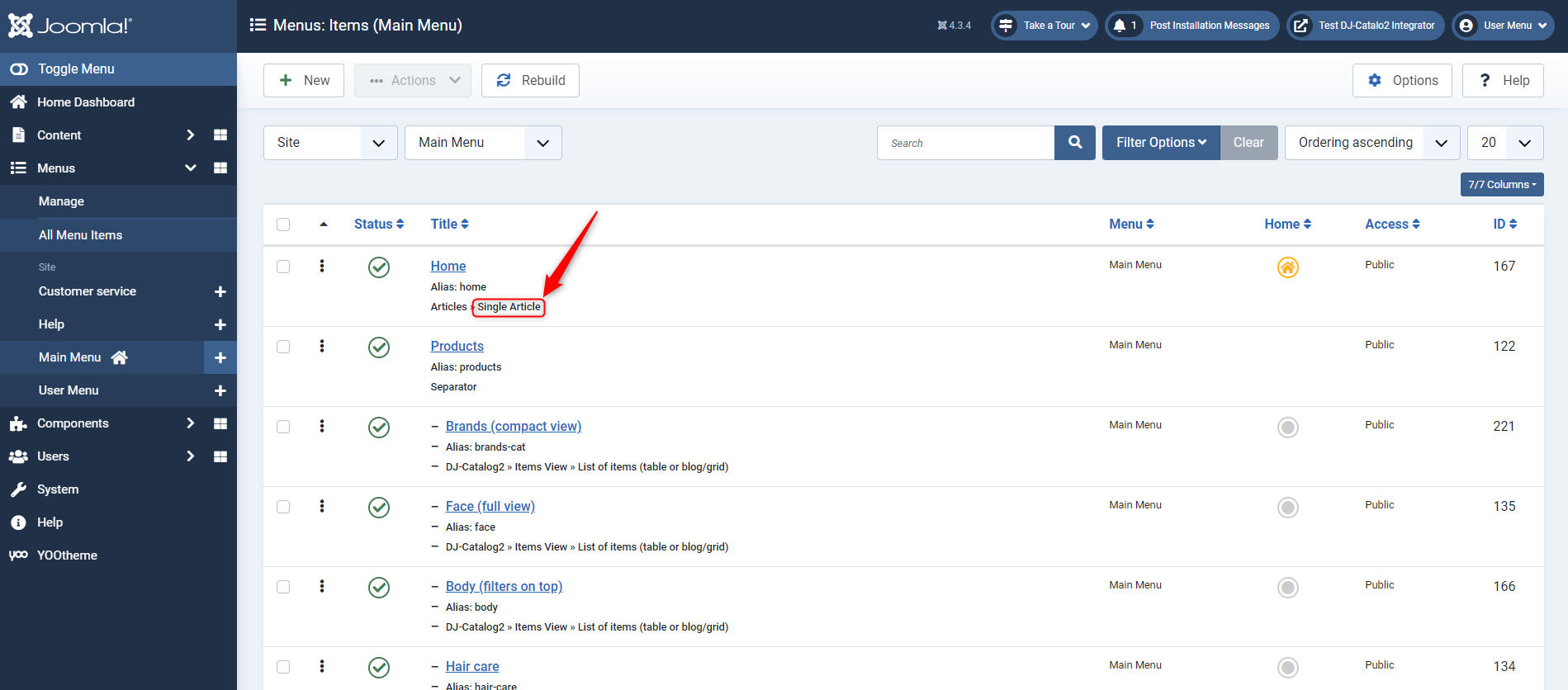1568x690 pixels.
Task: Open the Main Menu selector dropdown
Action: [x=482, y=143]
